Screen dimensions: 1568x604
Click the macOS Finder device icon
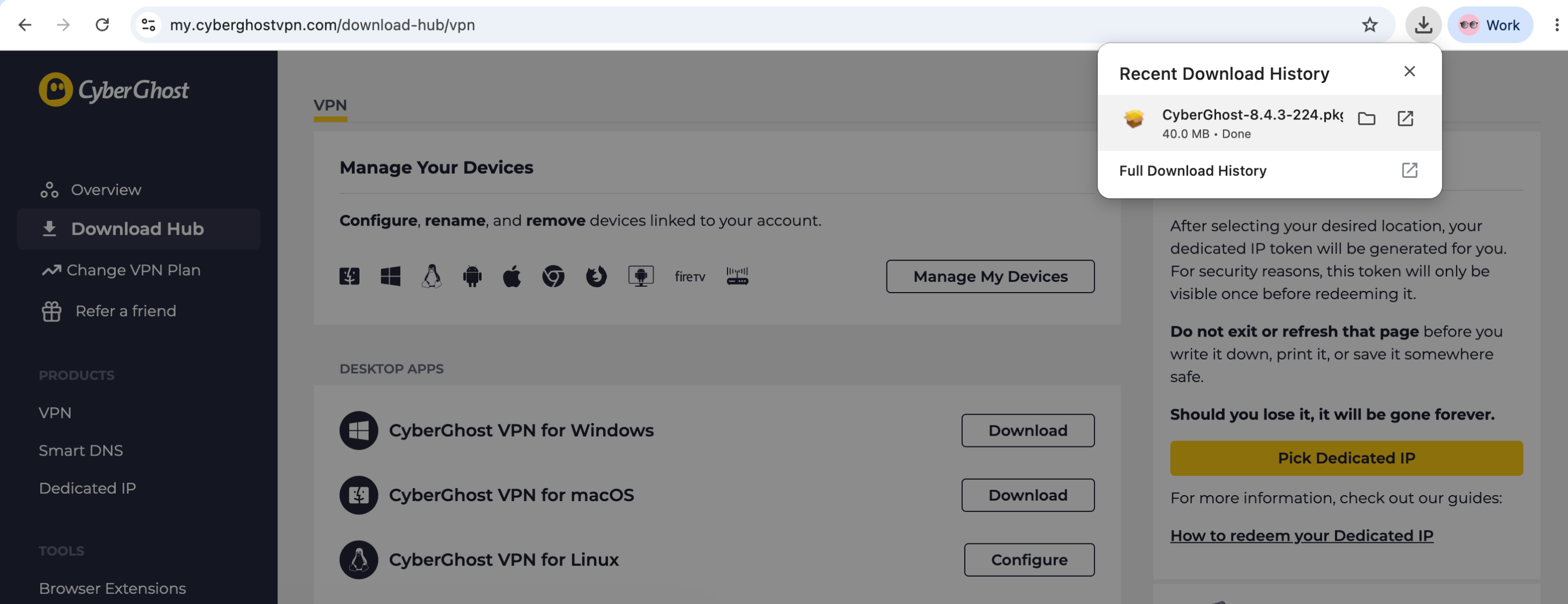coord(349,277)
